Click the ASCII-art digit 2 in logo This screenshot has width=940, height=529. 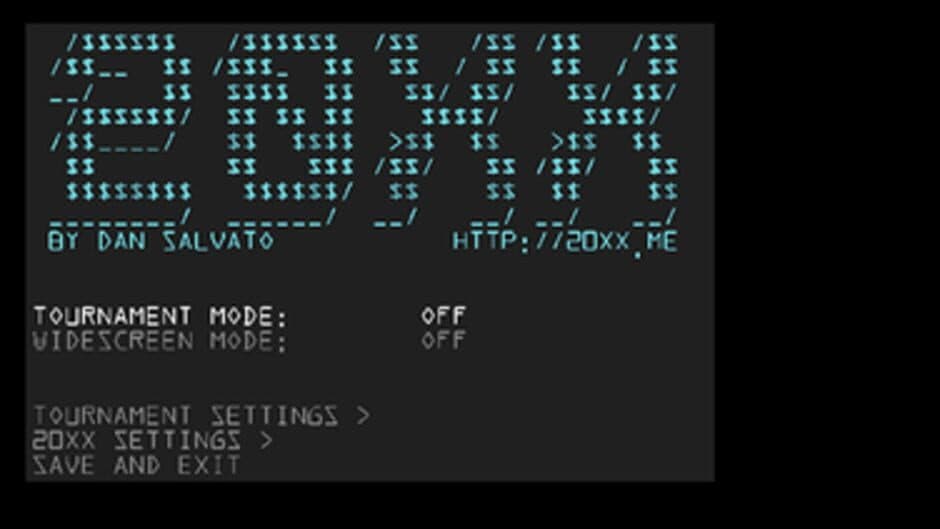(x=121, y=130)
